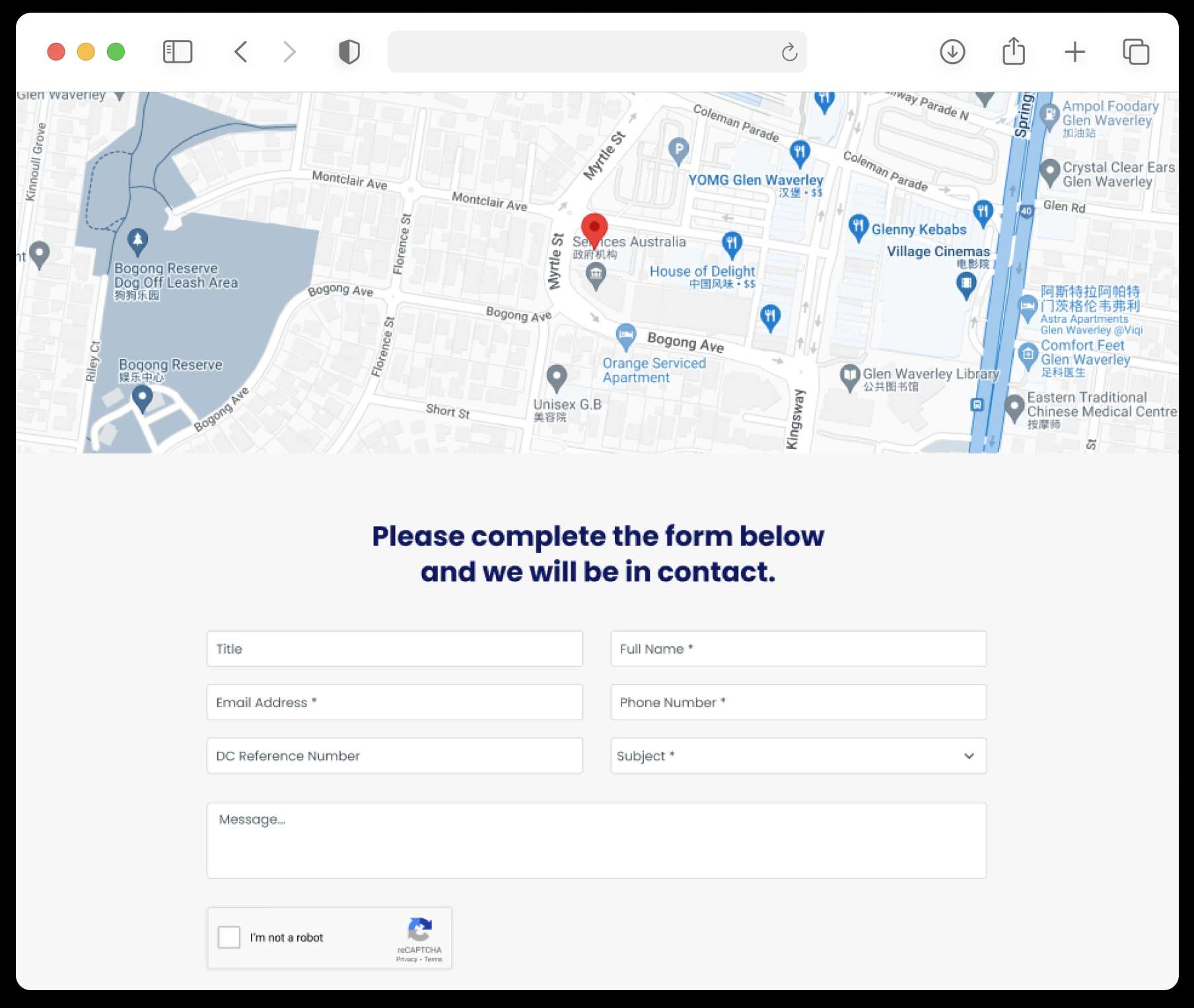The image size is (1194, 1008).
Task: Select the Orange Serviced Apartment lodging pin
Action: point(625,337)
